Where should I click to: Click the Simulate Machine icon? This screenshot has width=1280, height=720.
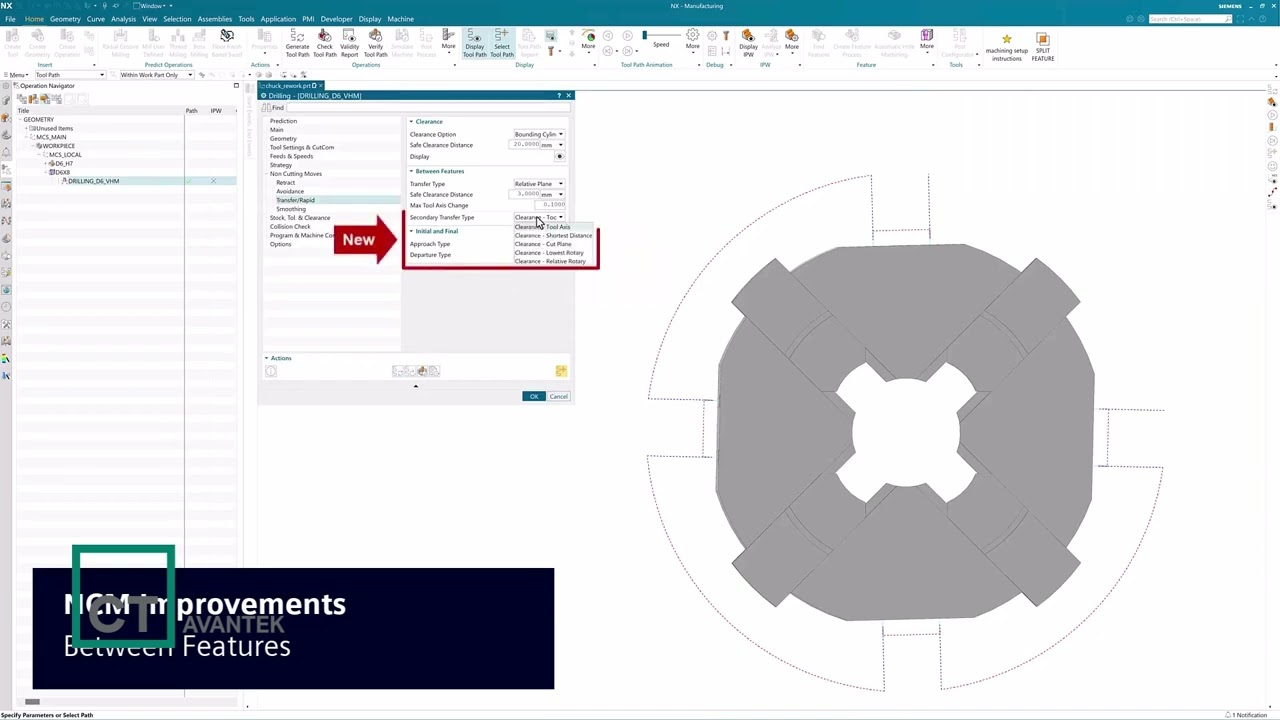[401, 37]
